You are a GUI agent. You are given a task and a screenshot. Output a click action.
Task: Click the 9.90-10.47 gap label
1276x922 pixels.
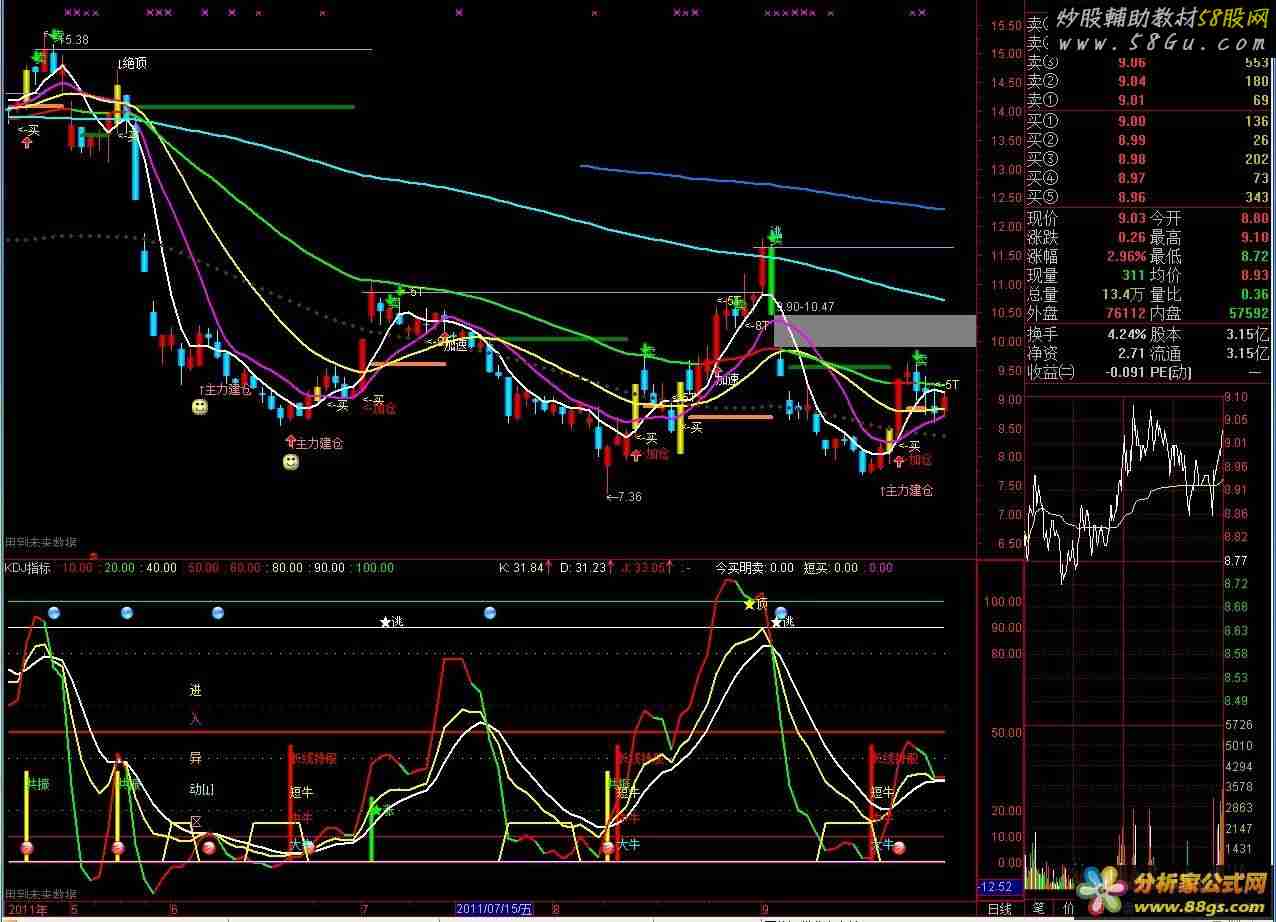click(805, 307)
